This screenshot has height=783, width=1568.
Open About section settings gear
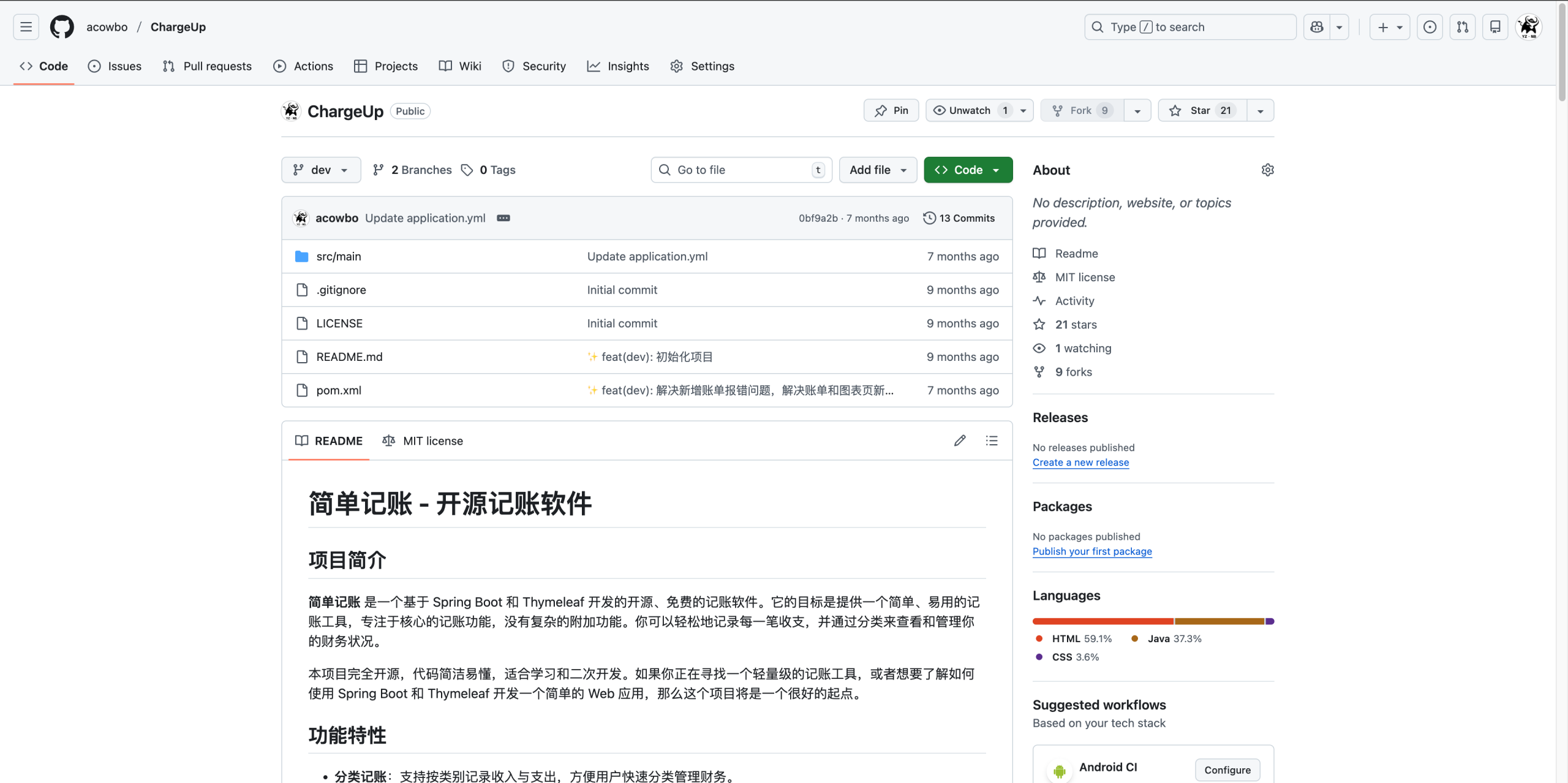[1267, 170]
